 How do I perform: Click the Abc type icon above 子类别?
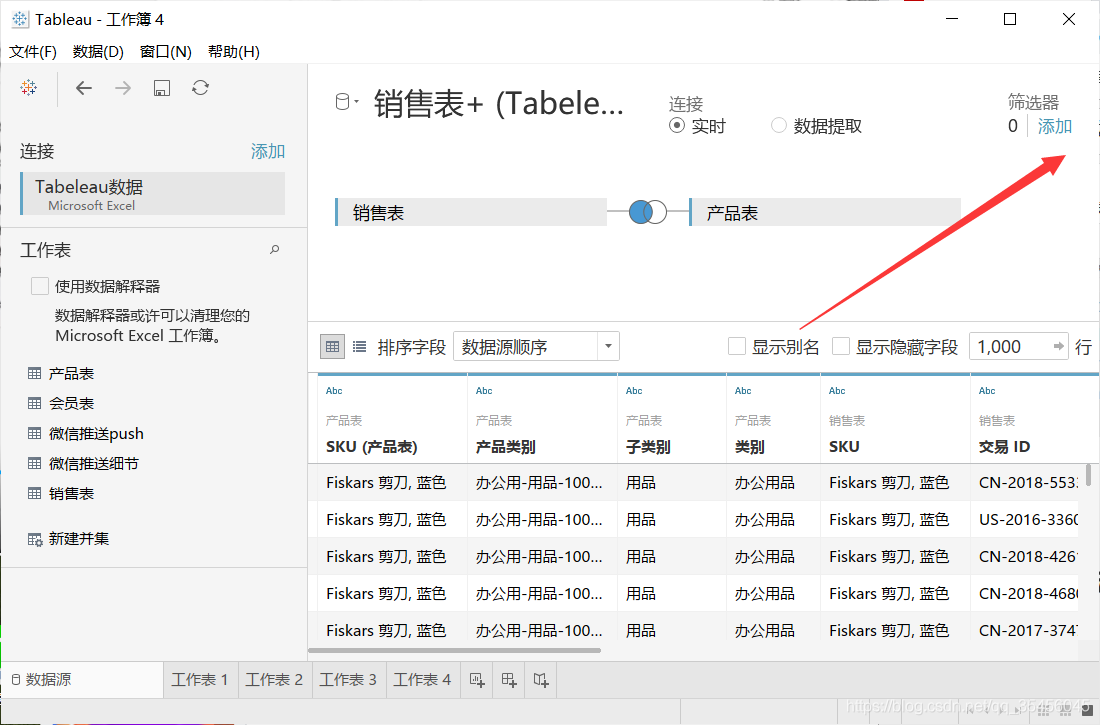click(x=634, y=391)
